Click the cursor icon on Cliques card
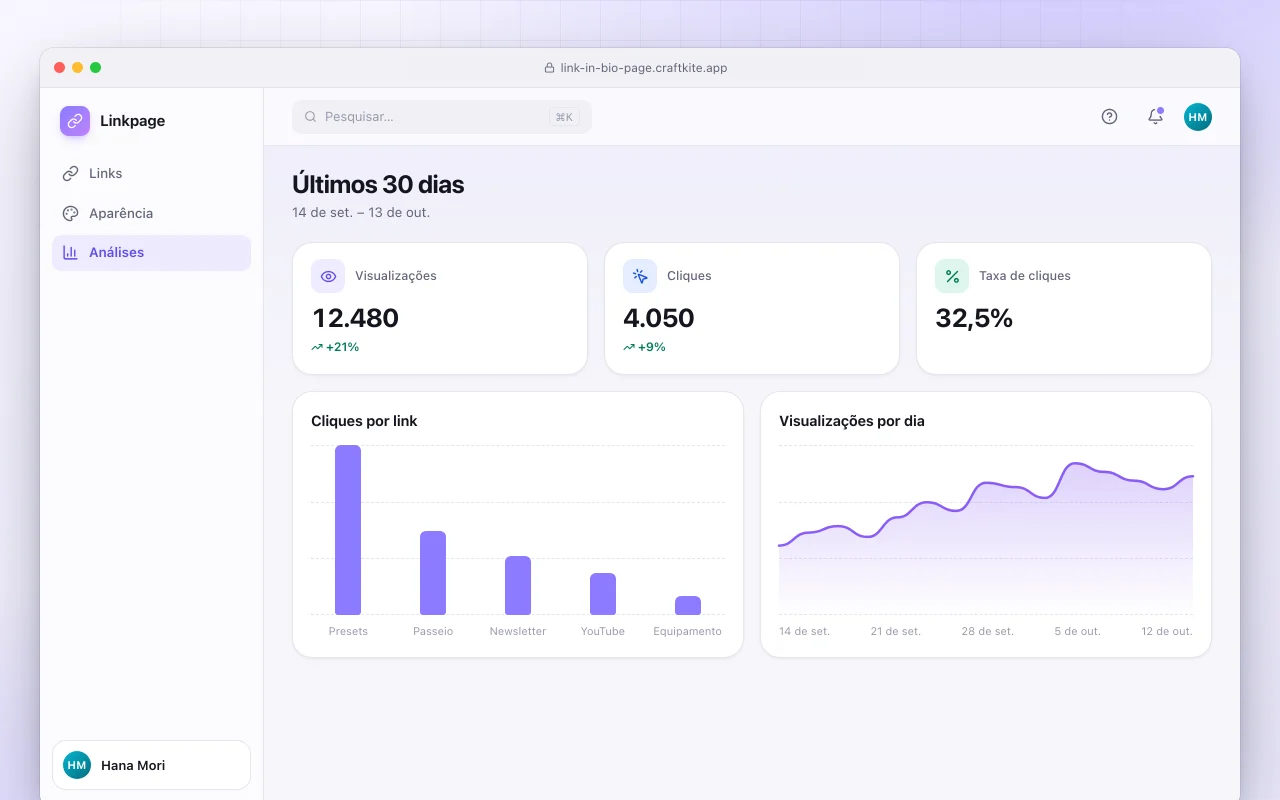The height and width of the screenshot is (800, 1280). (640, 276)
